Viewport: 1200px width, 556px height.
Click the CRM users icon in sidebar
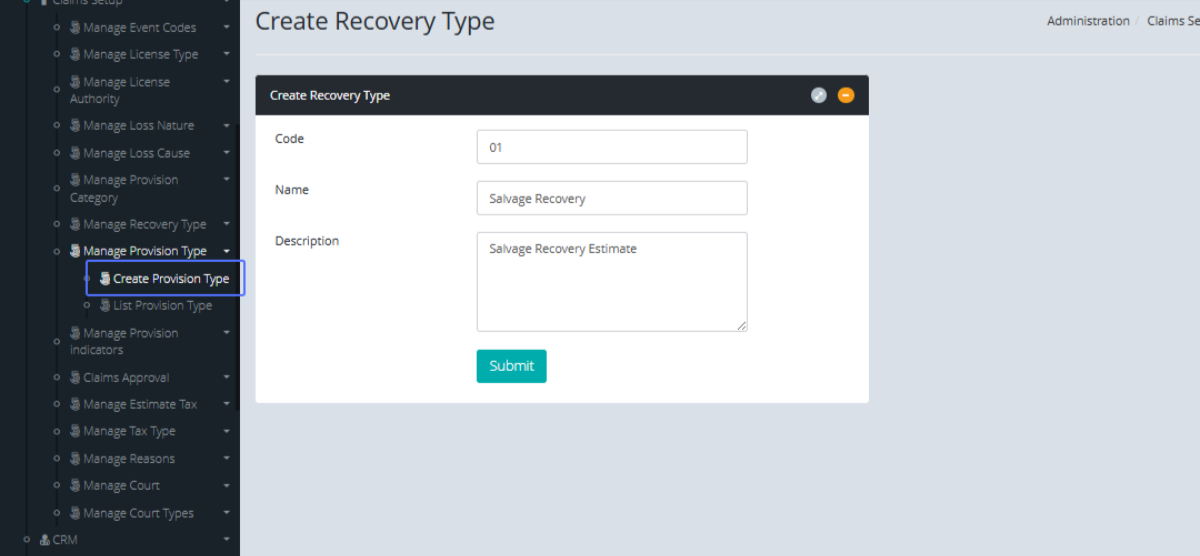(x=44, y=540)
